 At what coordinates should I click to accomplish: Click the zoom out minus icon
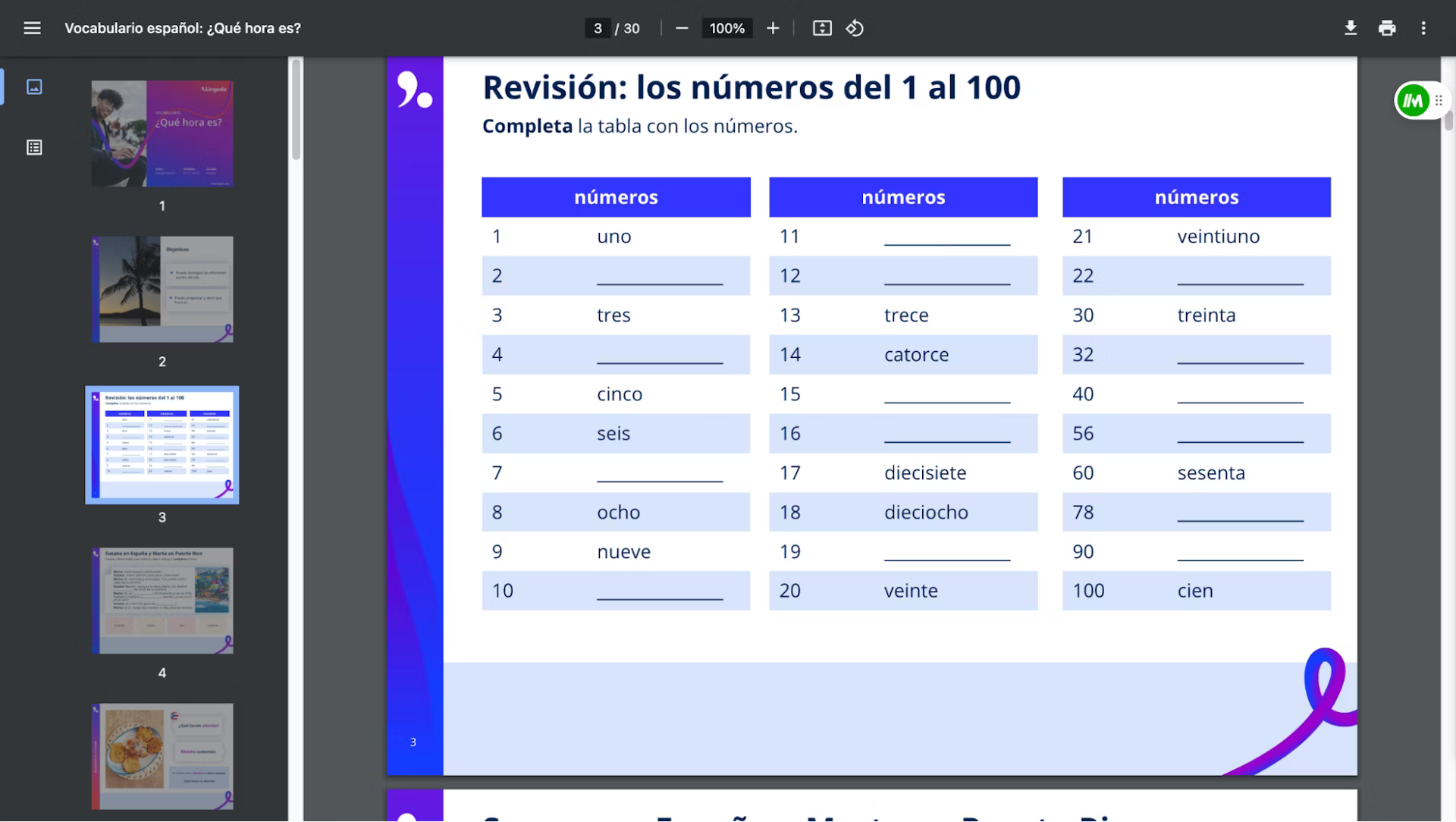pos(682,28)
